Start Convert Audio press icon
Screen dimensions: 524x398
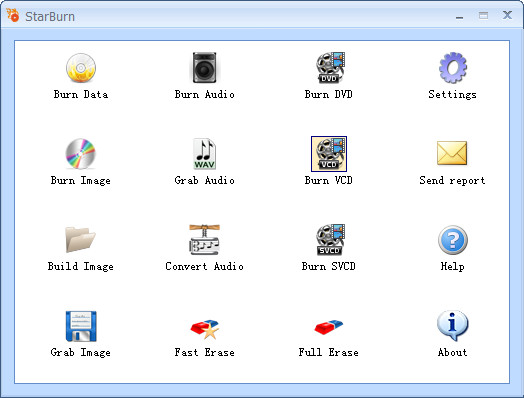click(x=205, y=239)
